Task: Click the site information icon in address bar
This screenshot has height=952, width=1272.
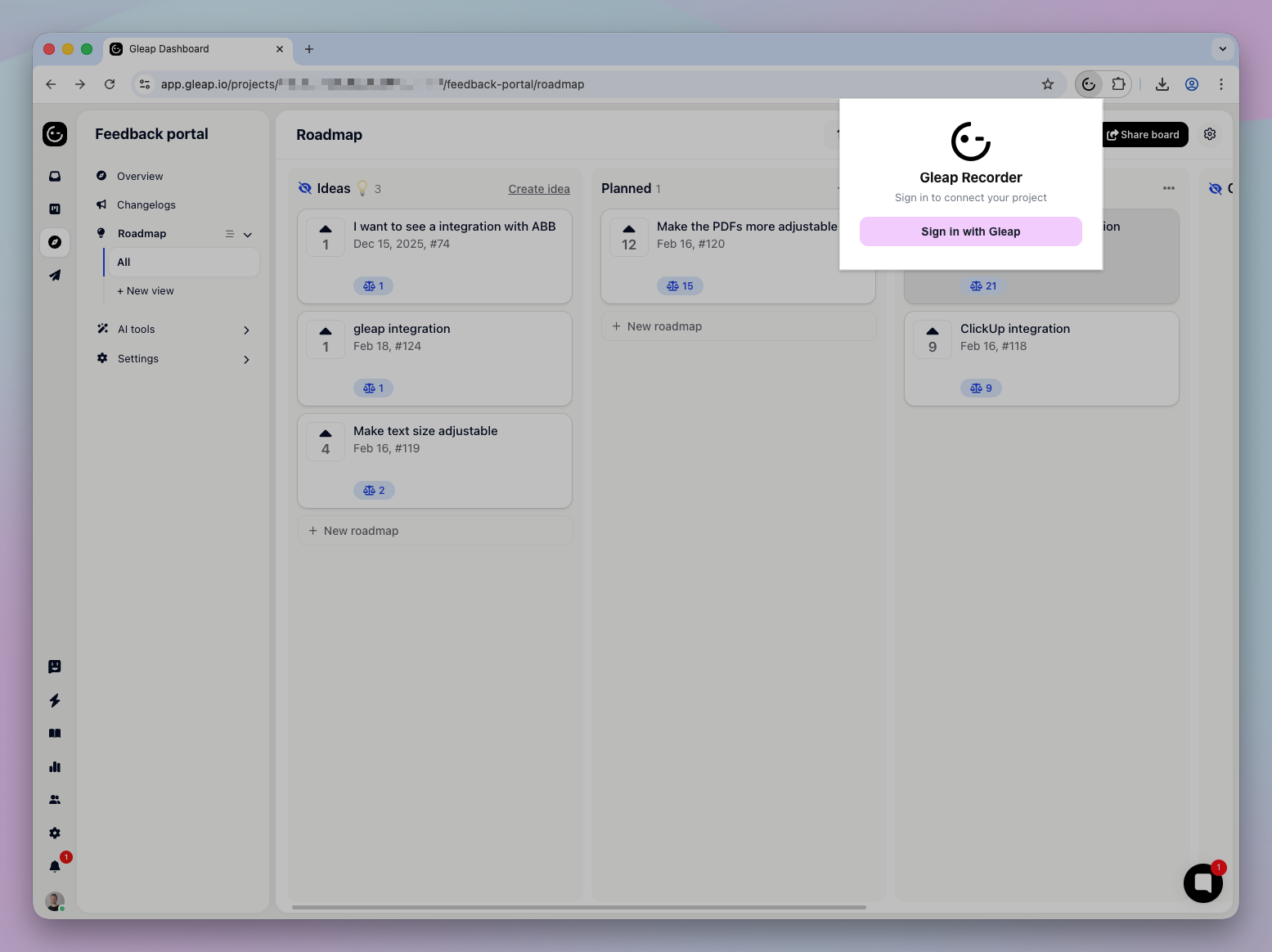Action: tap(145, 84)
